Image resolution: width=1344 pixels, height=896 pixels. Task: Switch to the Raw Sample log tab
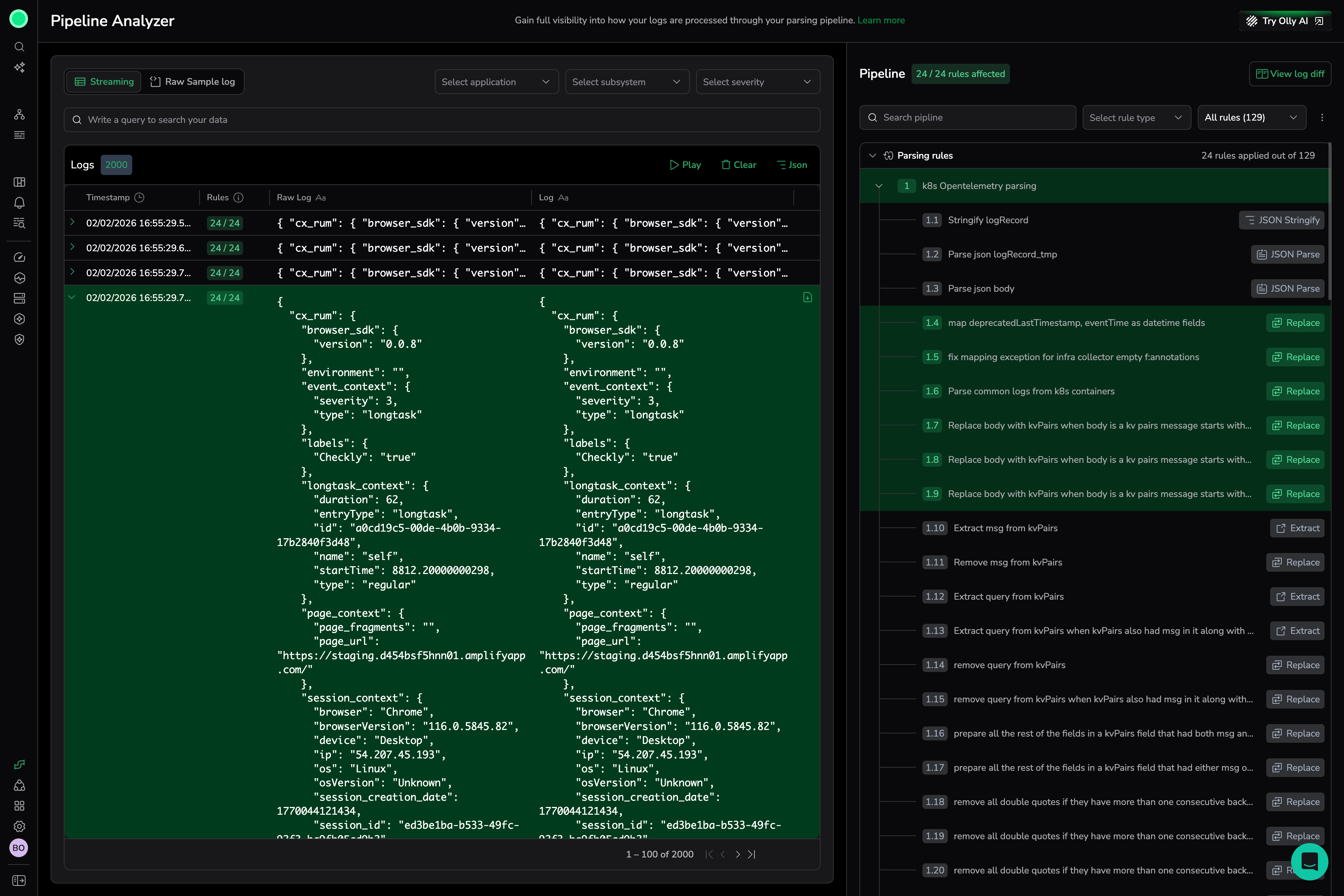(192, 82)
